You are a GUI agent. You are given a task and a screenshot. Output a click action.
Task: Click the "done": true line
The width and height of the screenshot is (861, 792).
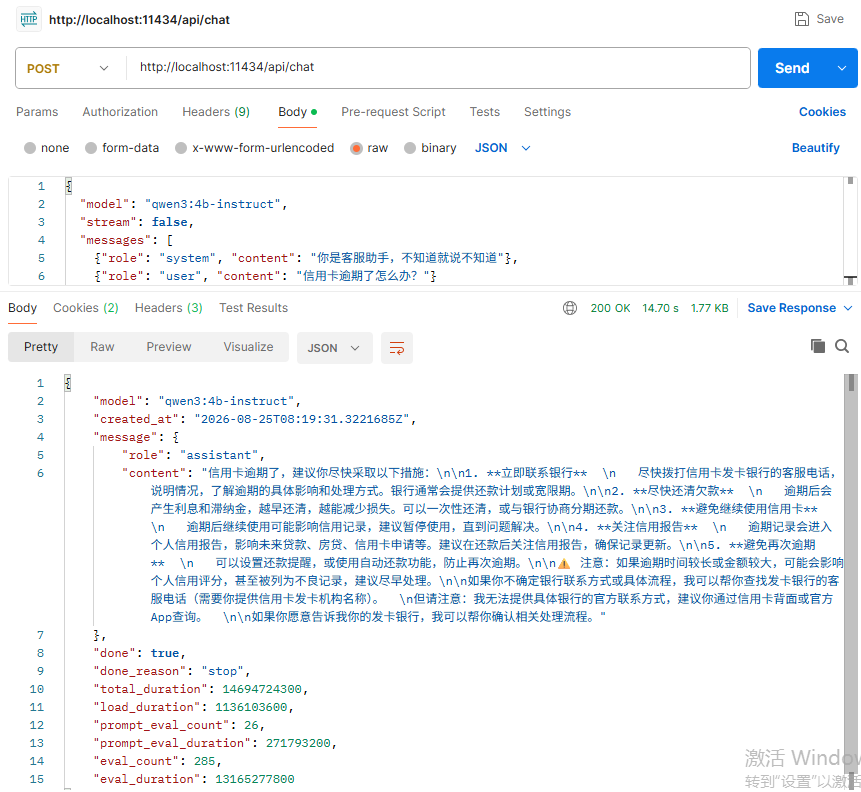coord(139,653)
